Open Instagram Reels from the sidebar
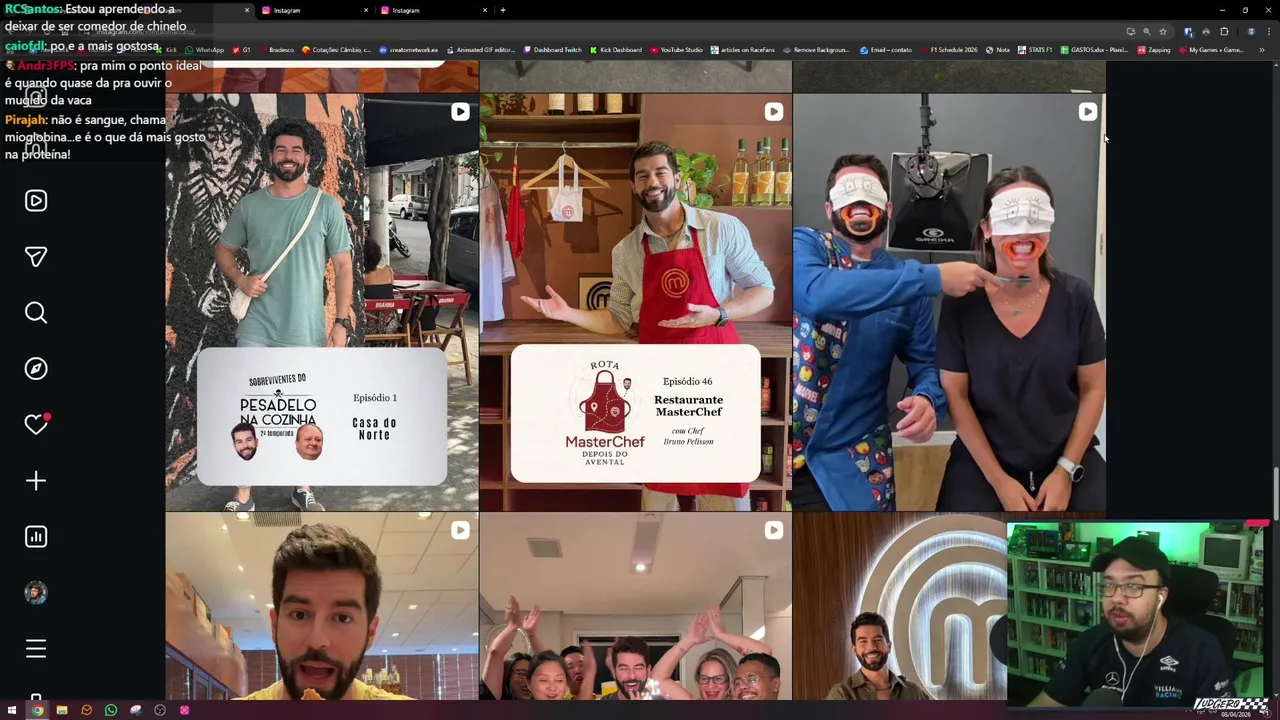The width and height of the screenshot is (1280, 720). [x=36, y=201]
